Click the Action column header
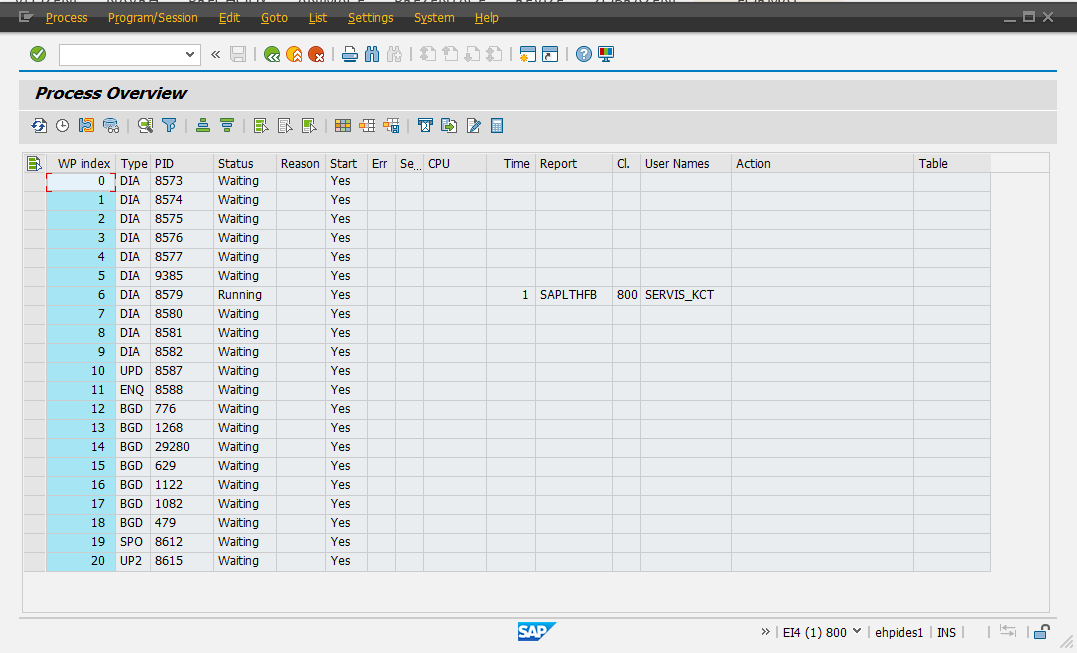 pyautogui.click(x=822, y=163)
